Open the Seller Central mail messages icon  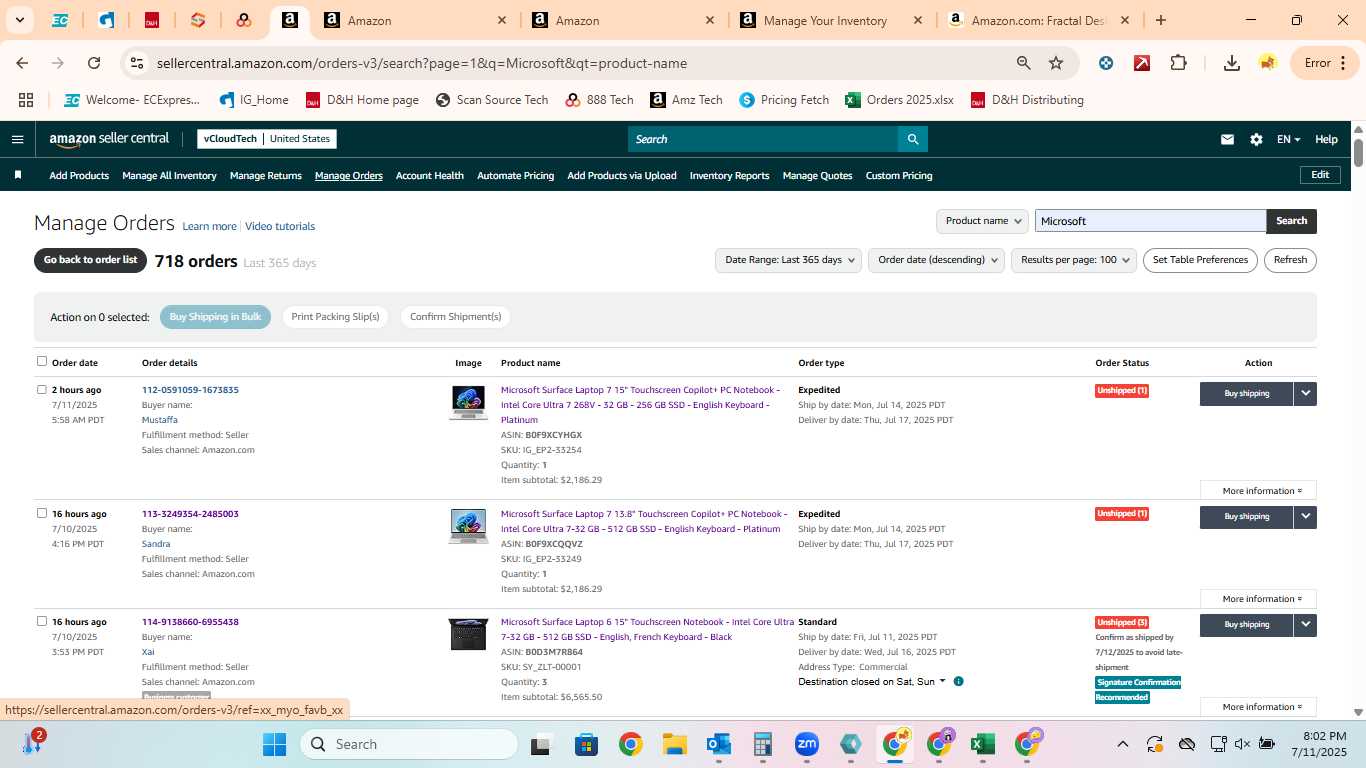click(x=1227, y=139)
